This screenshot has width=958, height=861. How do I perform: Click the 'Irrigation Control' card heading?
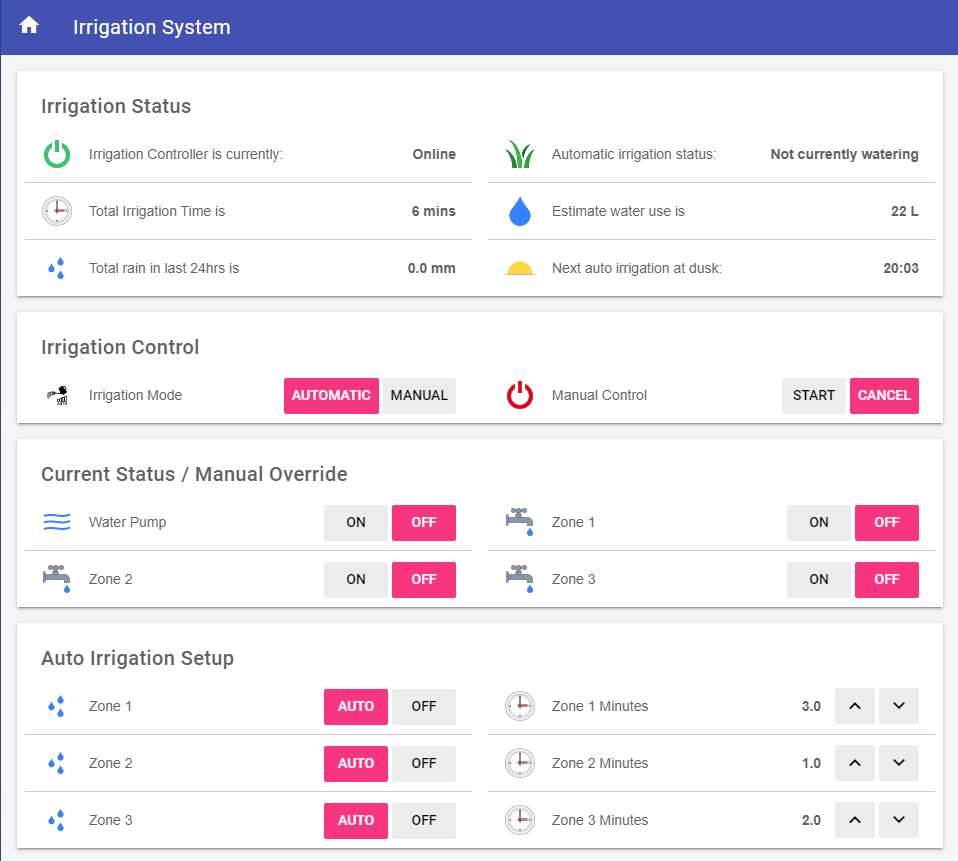point(120,347)
